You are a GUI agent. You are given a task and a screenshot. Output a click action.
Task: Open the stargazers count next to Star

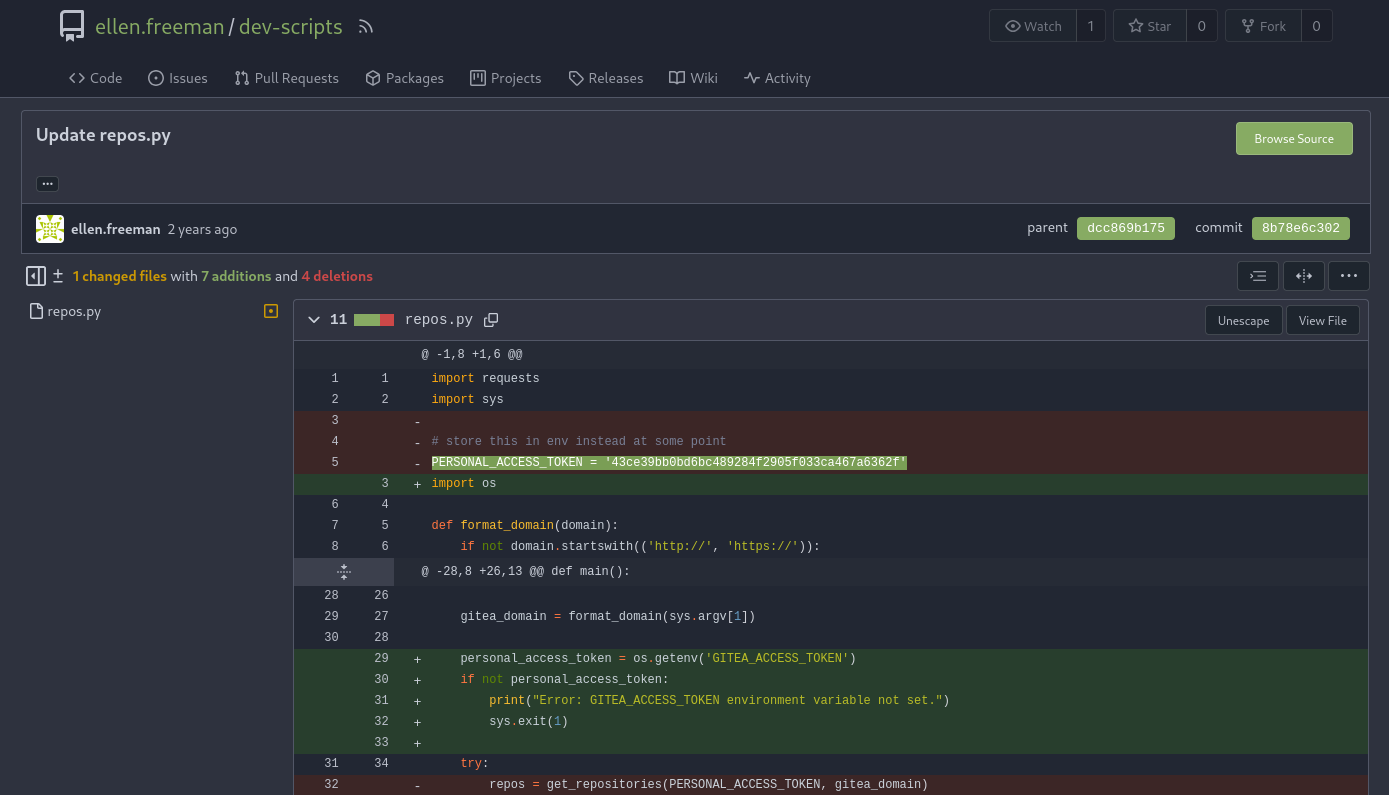click(x=1202, y=26)
